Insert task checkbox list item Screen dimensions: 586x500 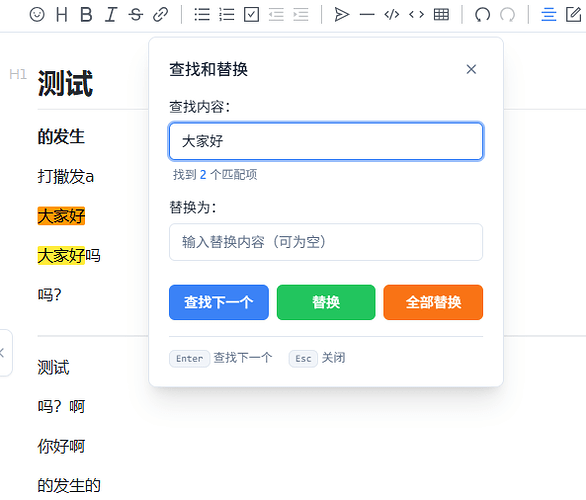click(252, 15)
